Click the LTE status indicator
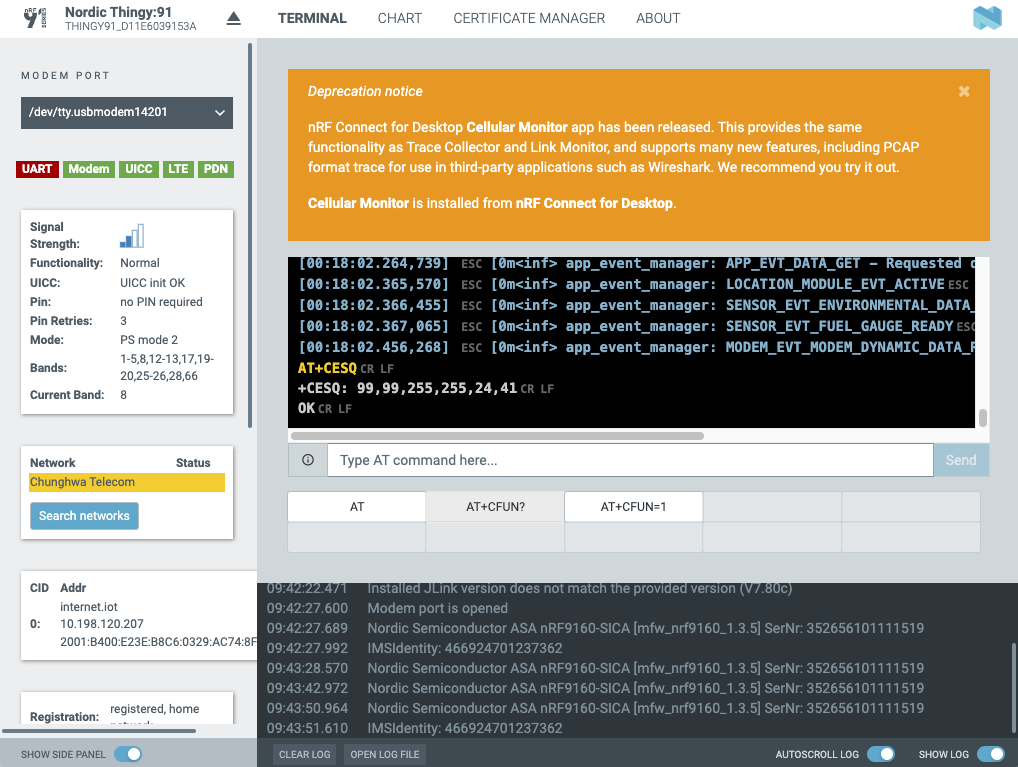The width and height of the screenshot is (1018, 767). 178,169
